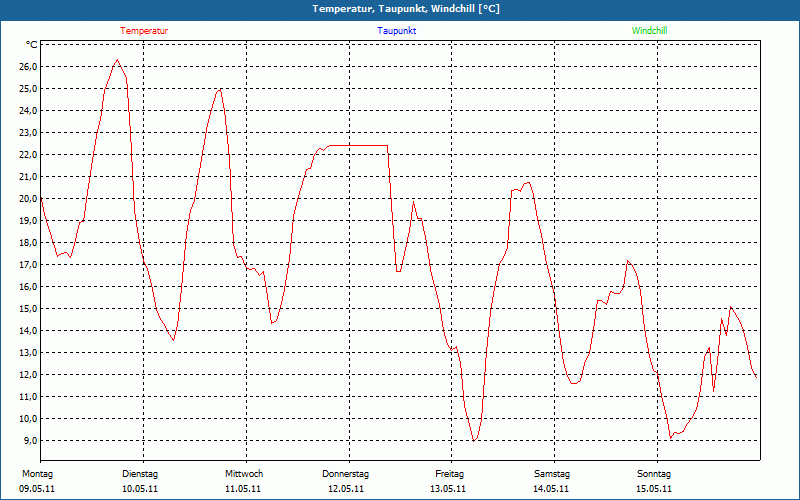Select the Sonntag day label
The image size is (800, 500).
[654, 474]
